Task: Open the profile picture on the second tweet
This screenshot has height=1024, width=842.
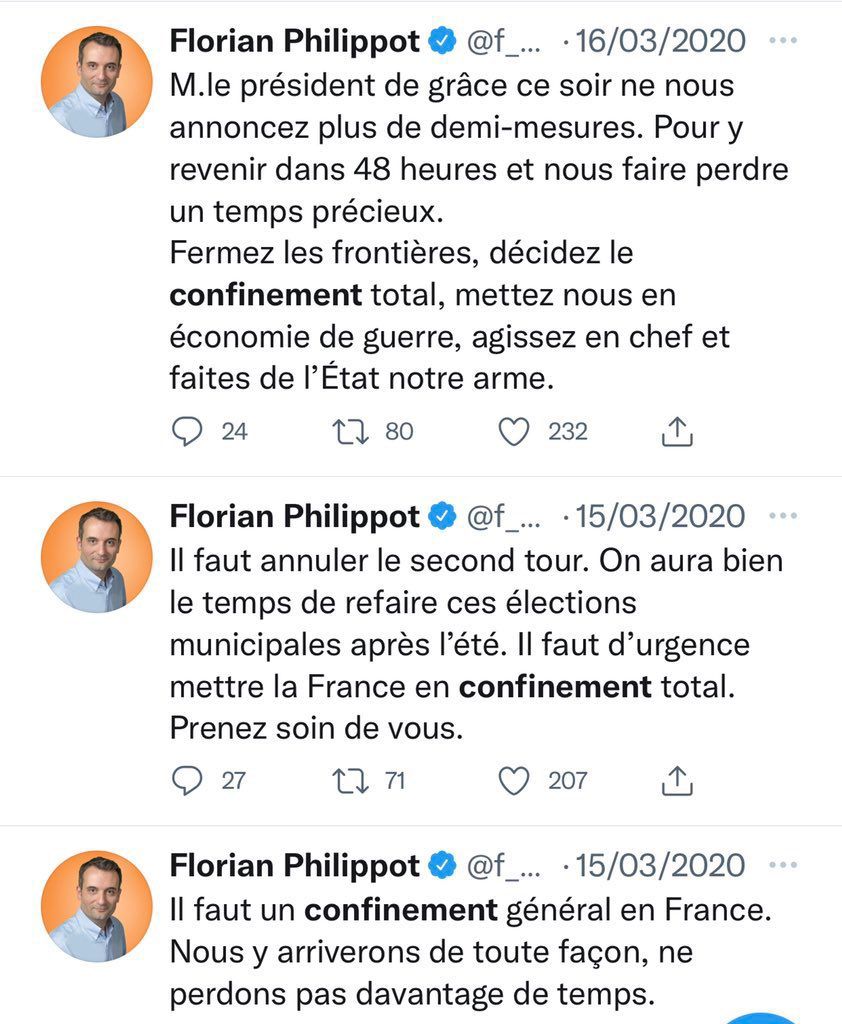Action: [x=96, y=557]
